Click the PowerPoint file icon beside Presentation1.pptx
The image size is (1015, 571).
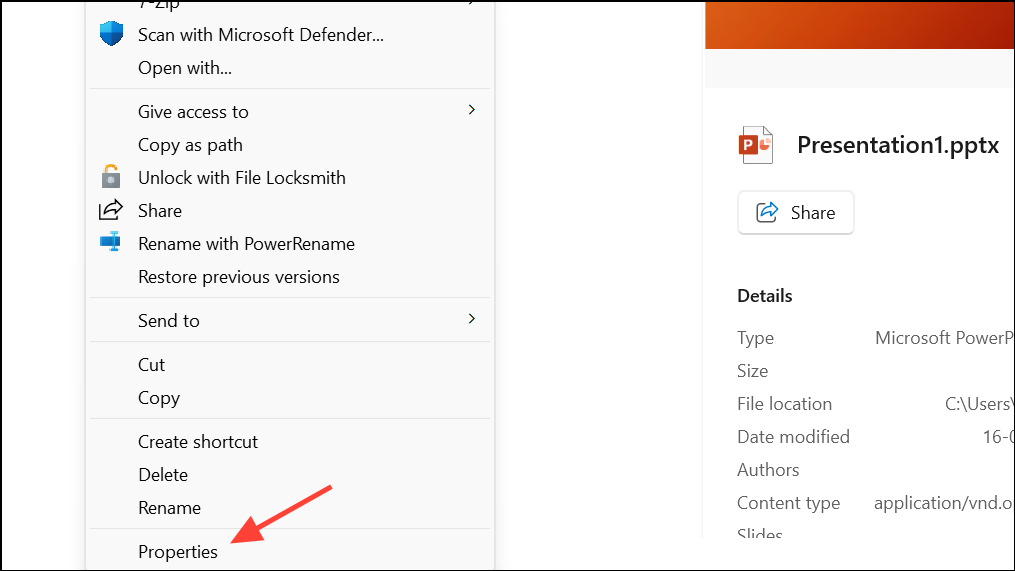point(756,145)
